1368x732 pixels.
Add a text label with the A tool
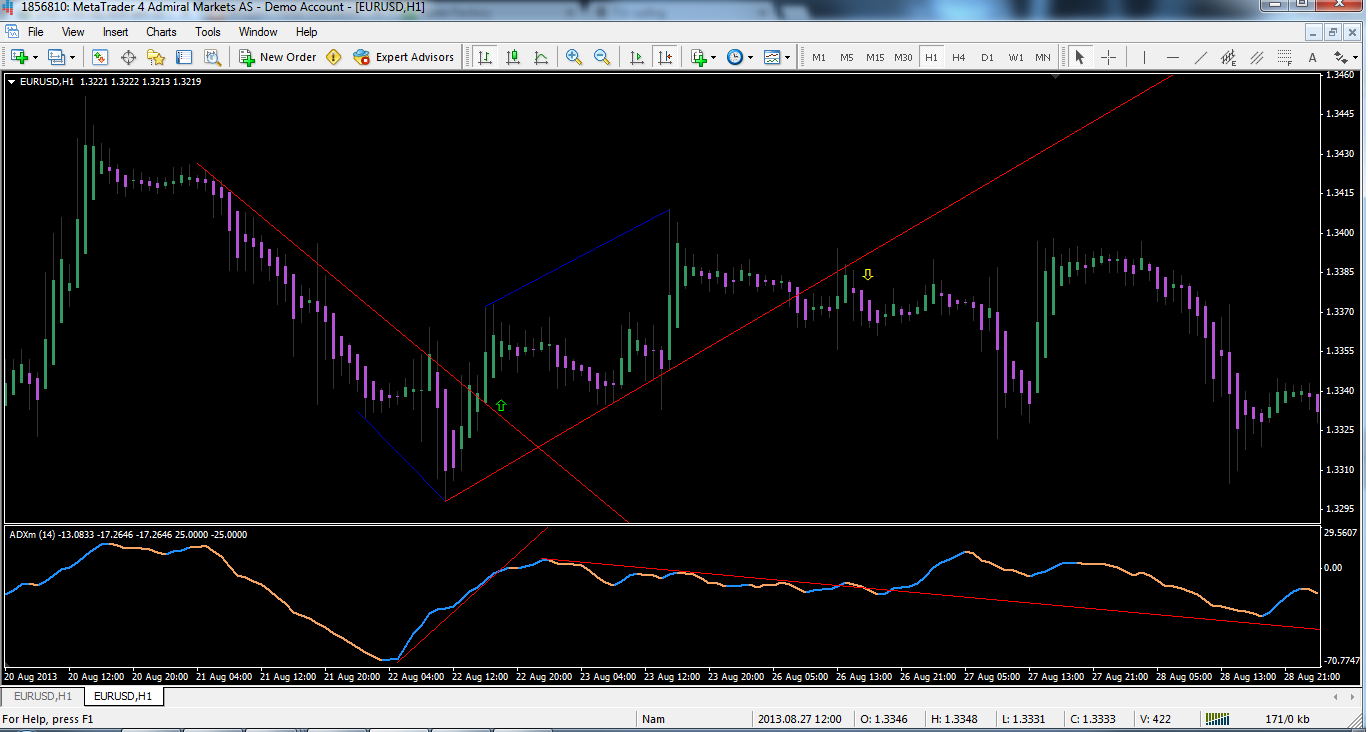[1313, 57]
